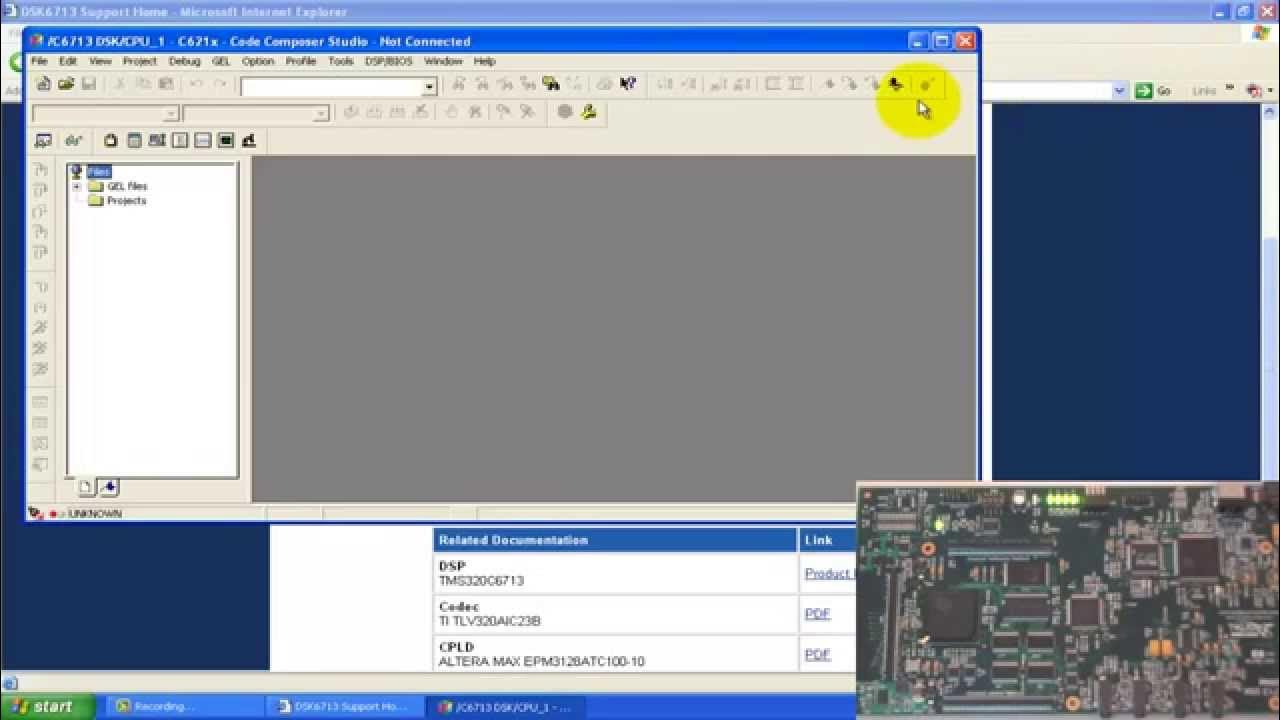Viewport: 1280px width, 720px height.
Task: Click the black bag-shaped icon in third toolbar row
Action: point(111,140)
